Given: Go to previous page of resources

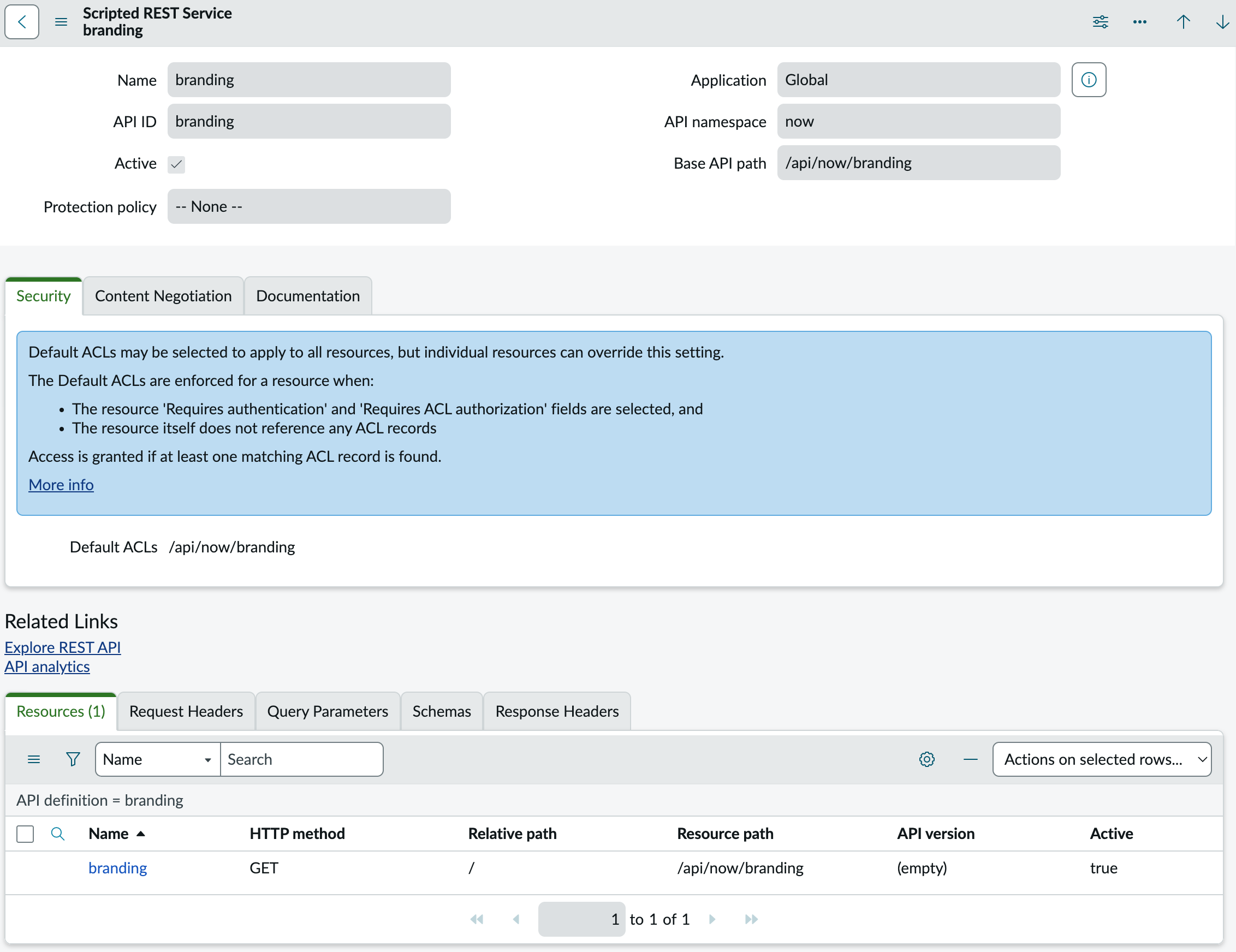Looking at the screenshot, I should [515, 919].
